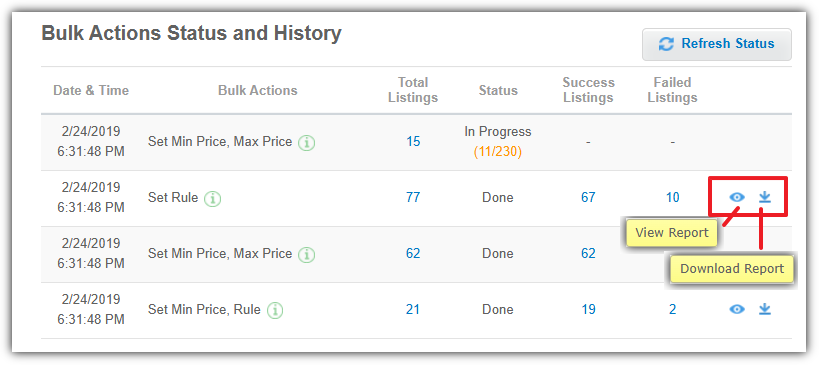The height and width of the screenshot is (365, 819).
Task: Click info icon on the 62-listings row
Action: (x=307, y=254)
